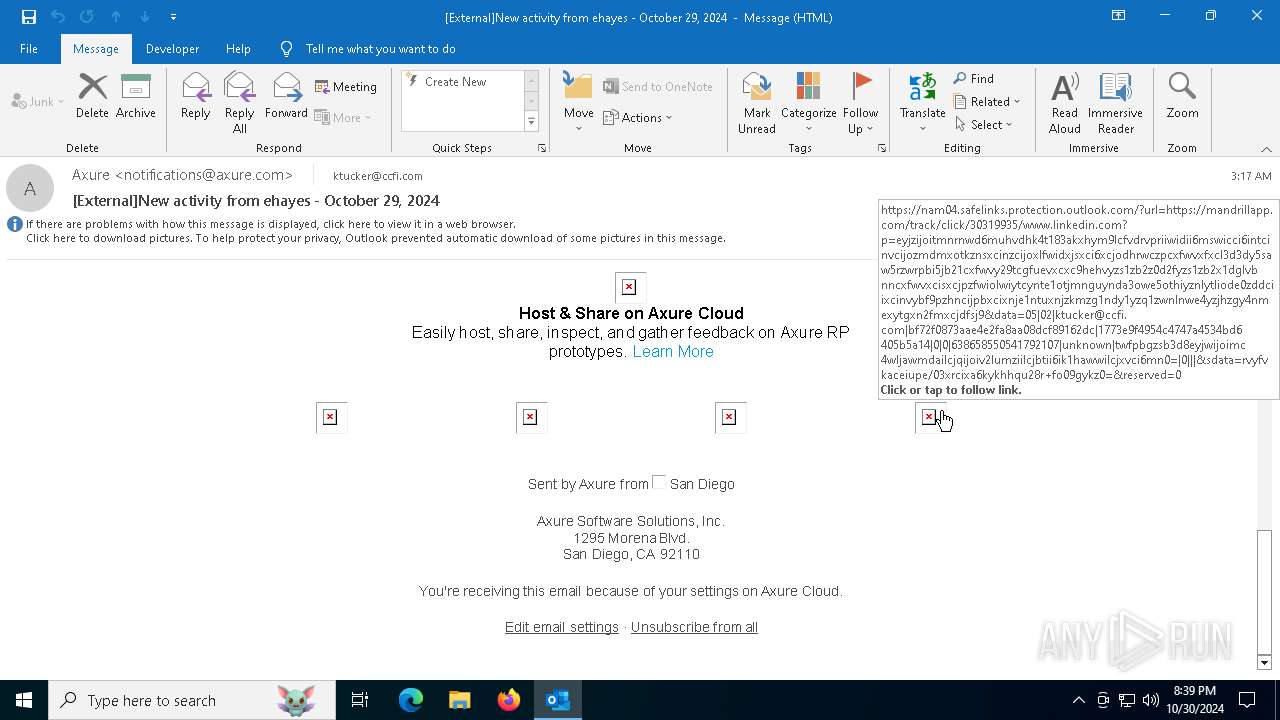Start Read Aloud
Screen dimensions: 1280x720
tap(1065, 102)
